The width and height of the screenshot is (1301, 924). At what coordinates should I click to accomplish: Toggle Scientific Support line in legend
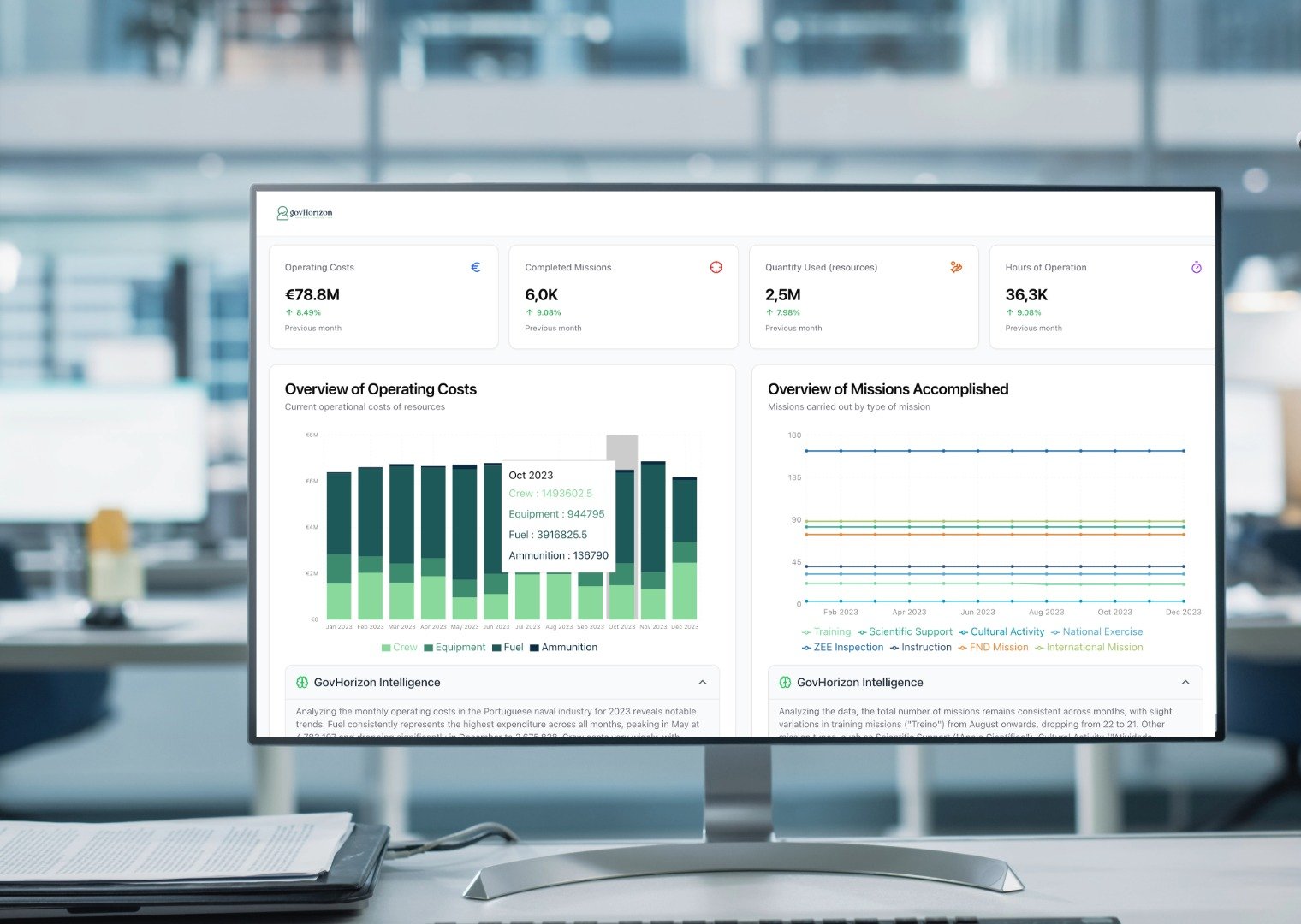(x=905, y=632)
